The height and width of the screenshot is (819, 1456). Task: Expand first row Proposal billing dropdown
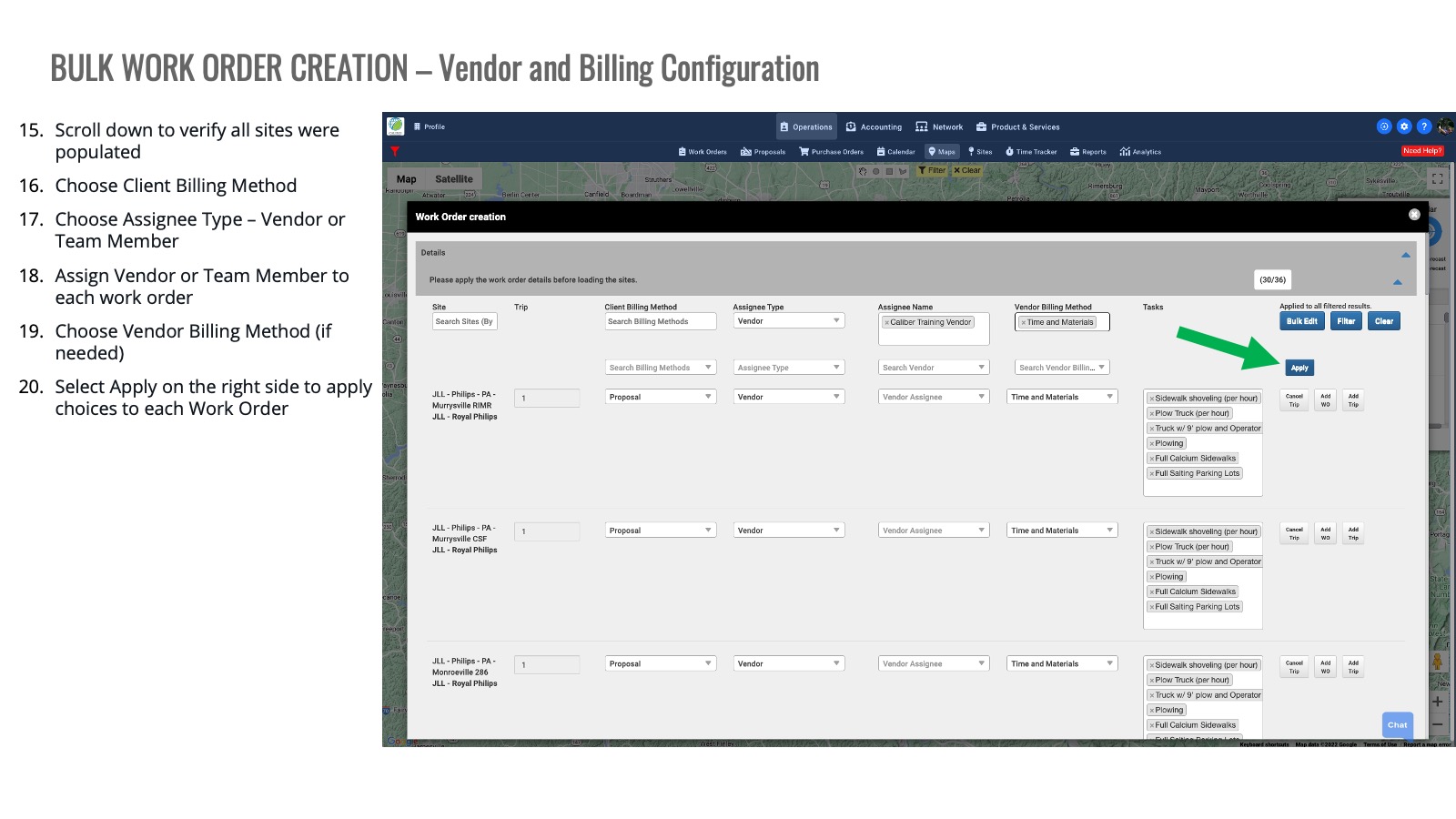tap(660, 397)
